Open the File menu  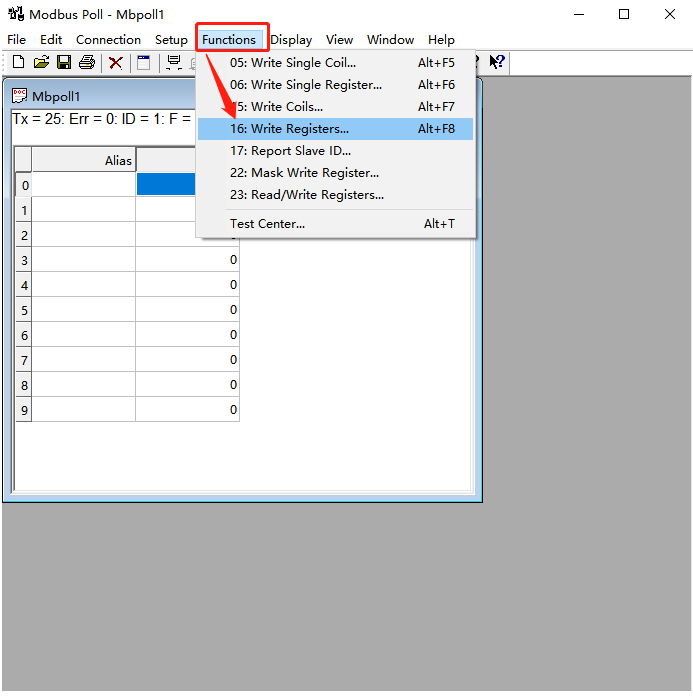click(x=17, y=40)
